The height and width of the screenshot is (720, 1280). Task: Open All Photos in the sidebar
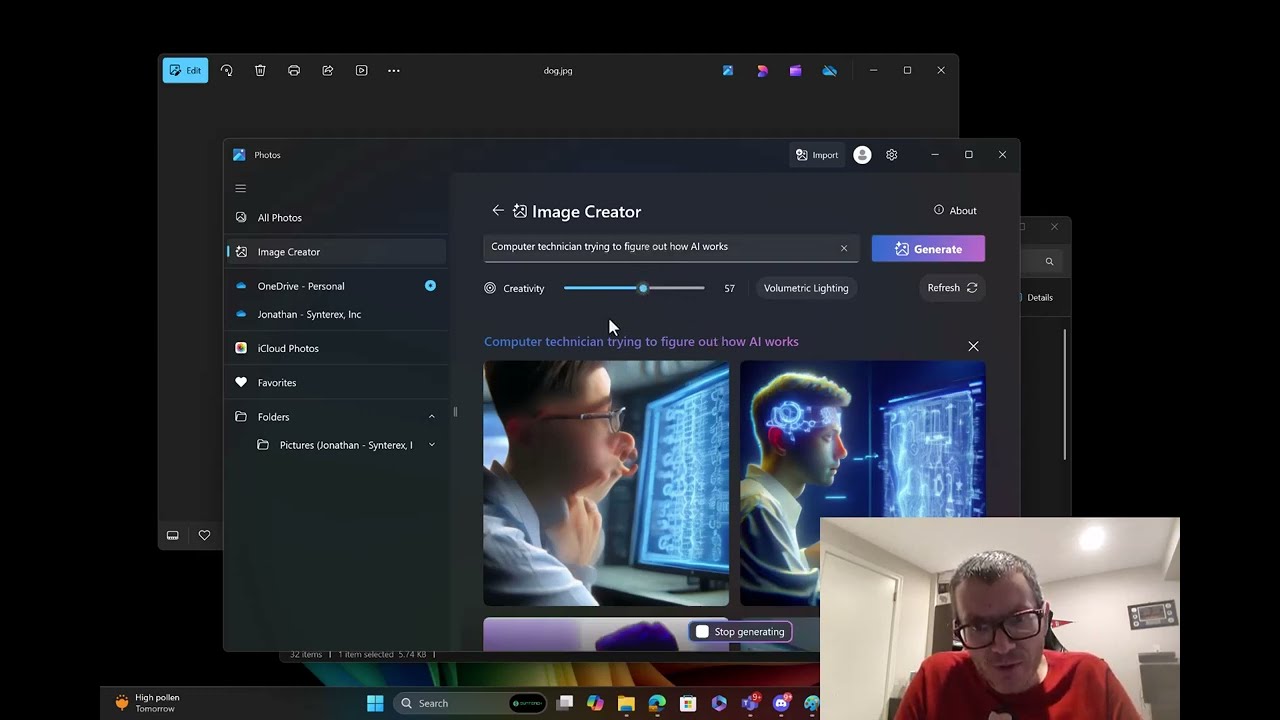click(336, 218)
